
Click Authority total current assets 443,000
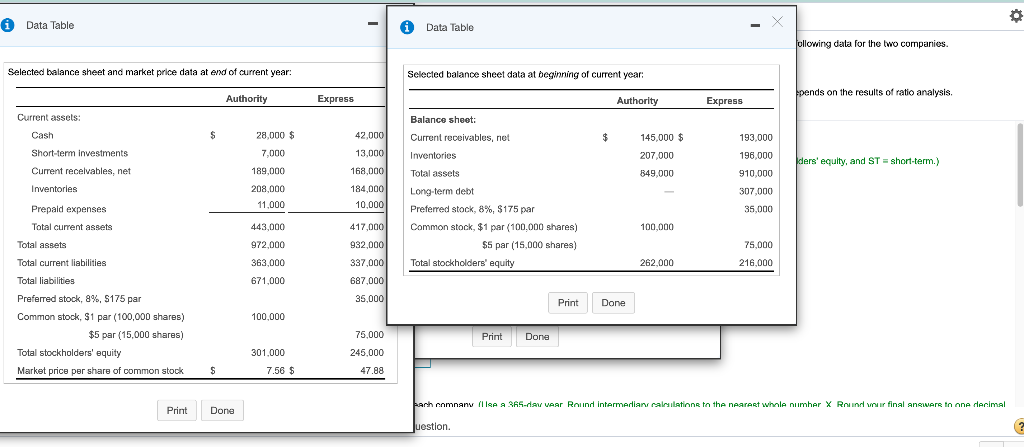pyautogui.click(x=268, y=227)
